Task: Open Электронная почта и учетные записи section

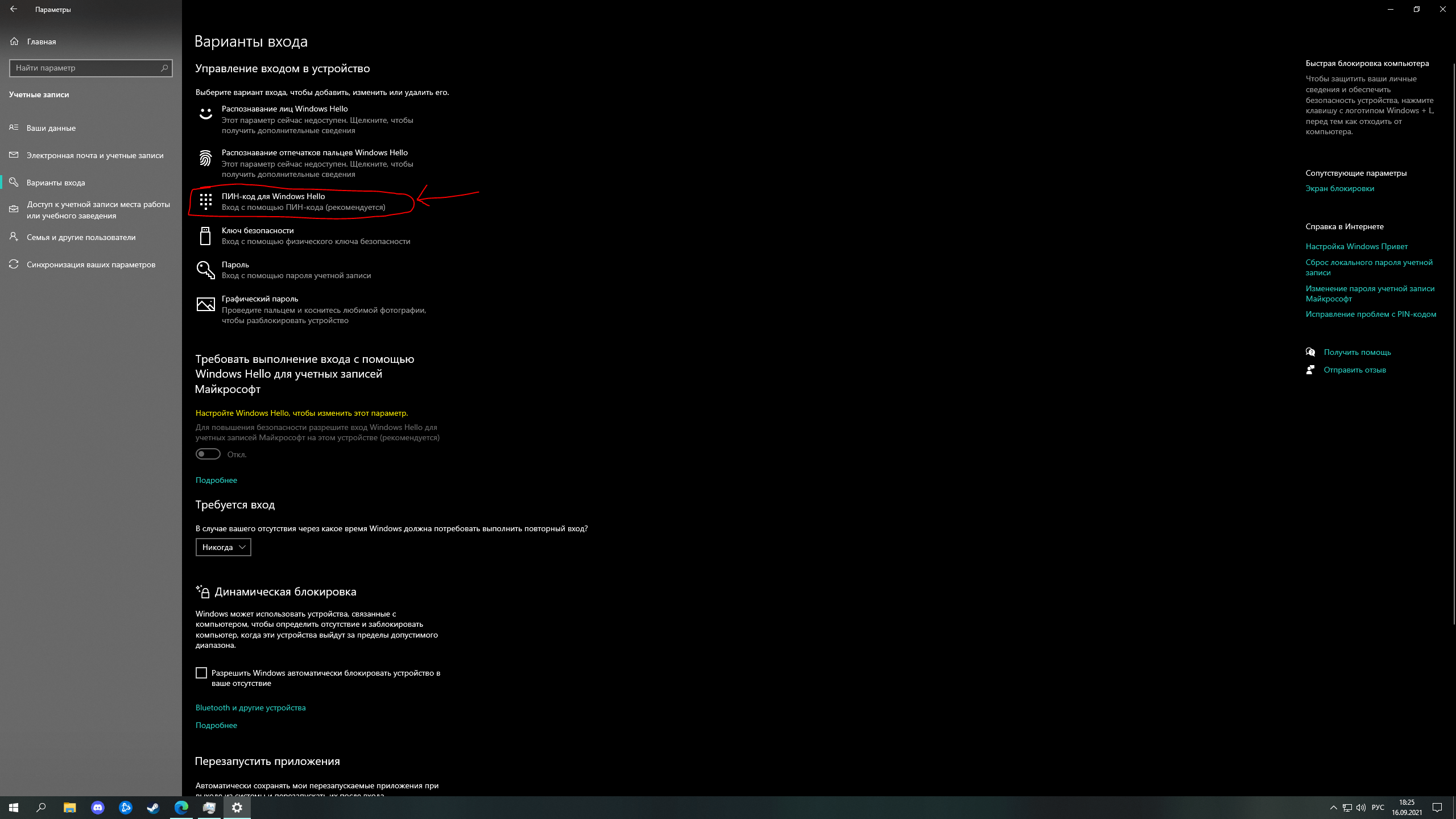Action: point(91,155)
